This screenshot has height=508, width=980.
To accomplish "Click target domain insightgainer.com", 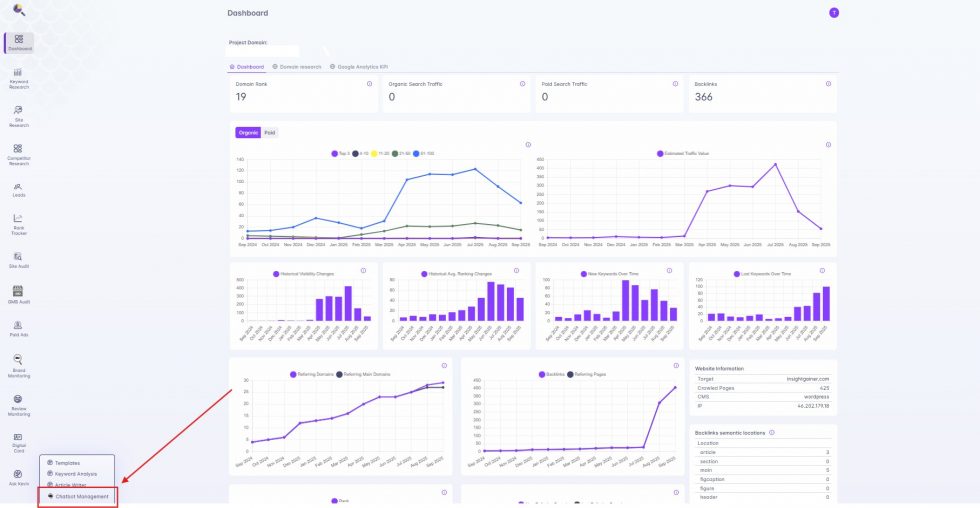I will [x=808, y=379].
